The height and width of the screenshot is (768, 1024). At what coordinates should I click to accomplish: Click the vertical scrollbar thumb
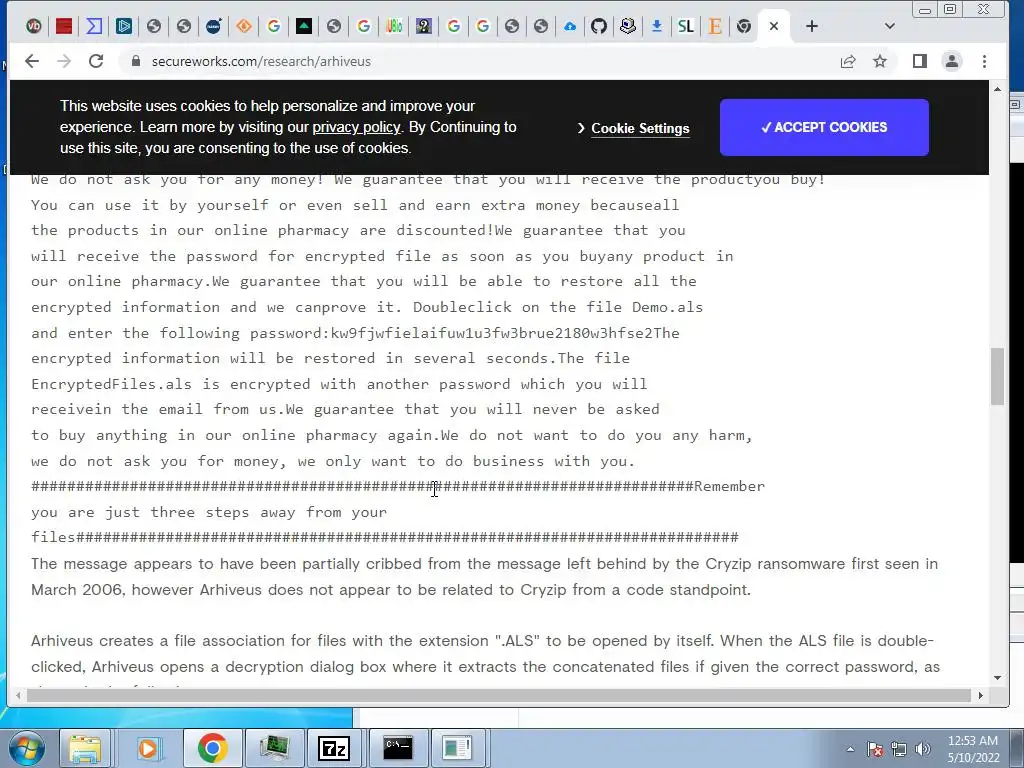tap(997, 376)
